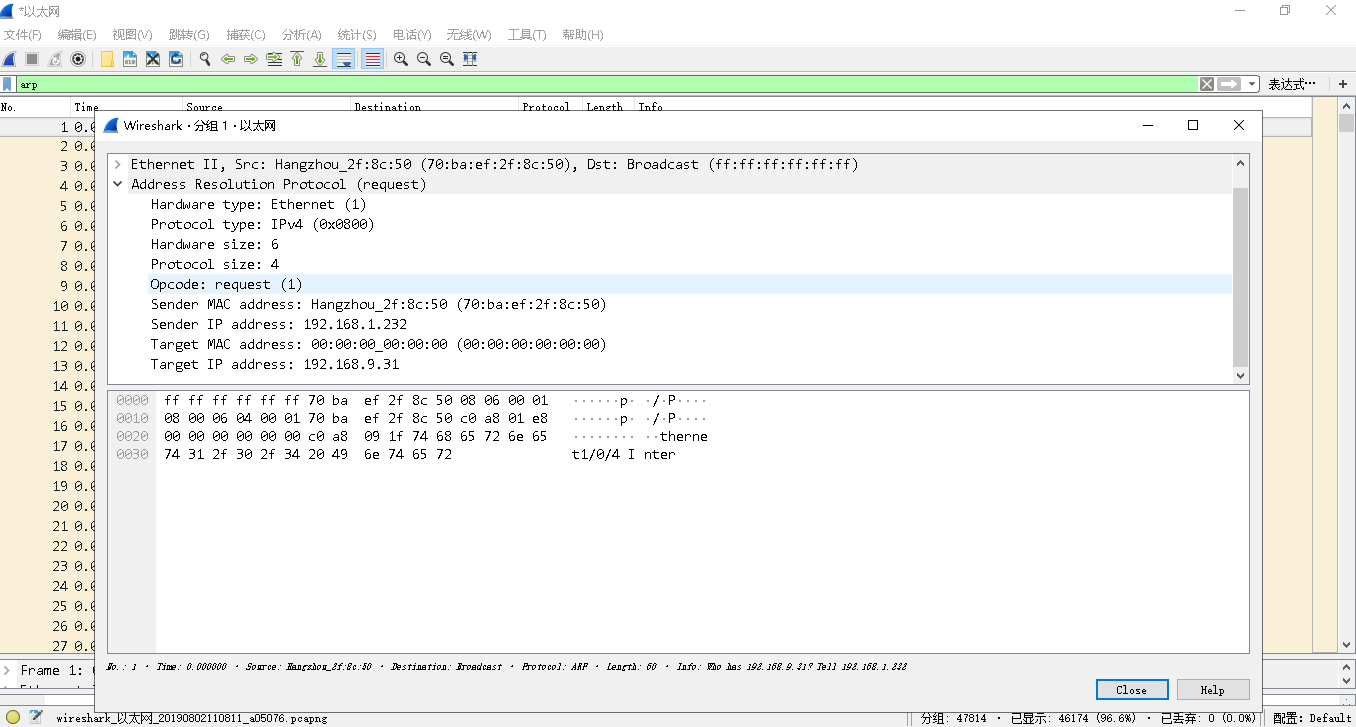Select the Target MAC address field

(x=378, y=344)
